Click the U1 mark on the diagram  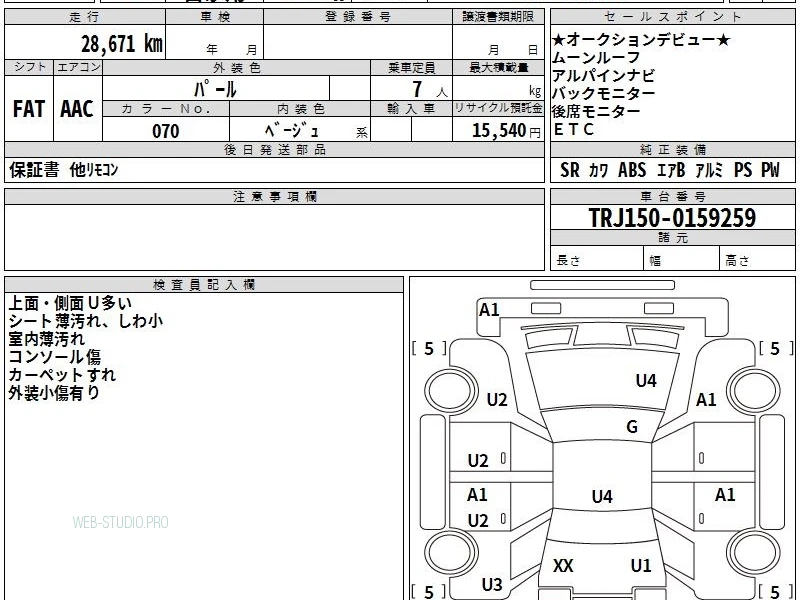point(641,565)
